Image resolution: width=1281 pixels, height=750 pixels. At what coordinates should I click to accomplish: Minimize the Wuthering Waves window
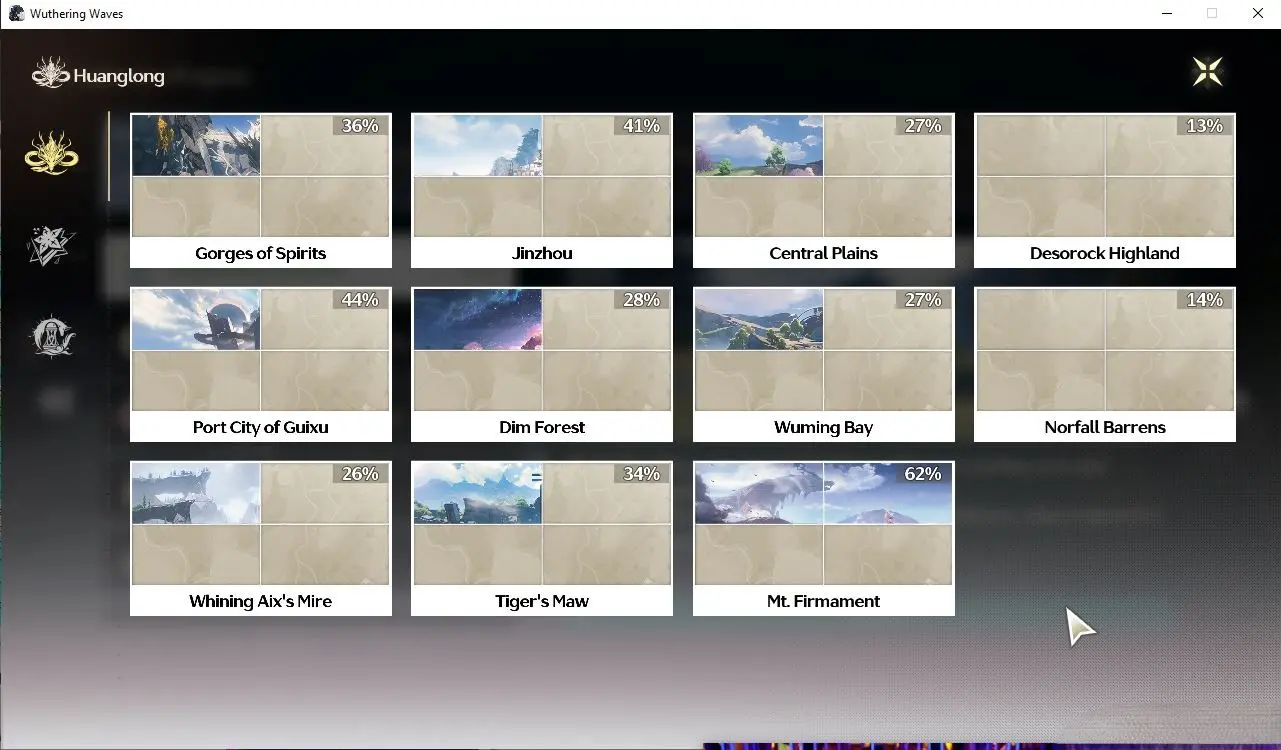(x=1166, y=14)
